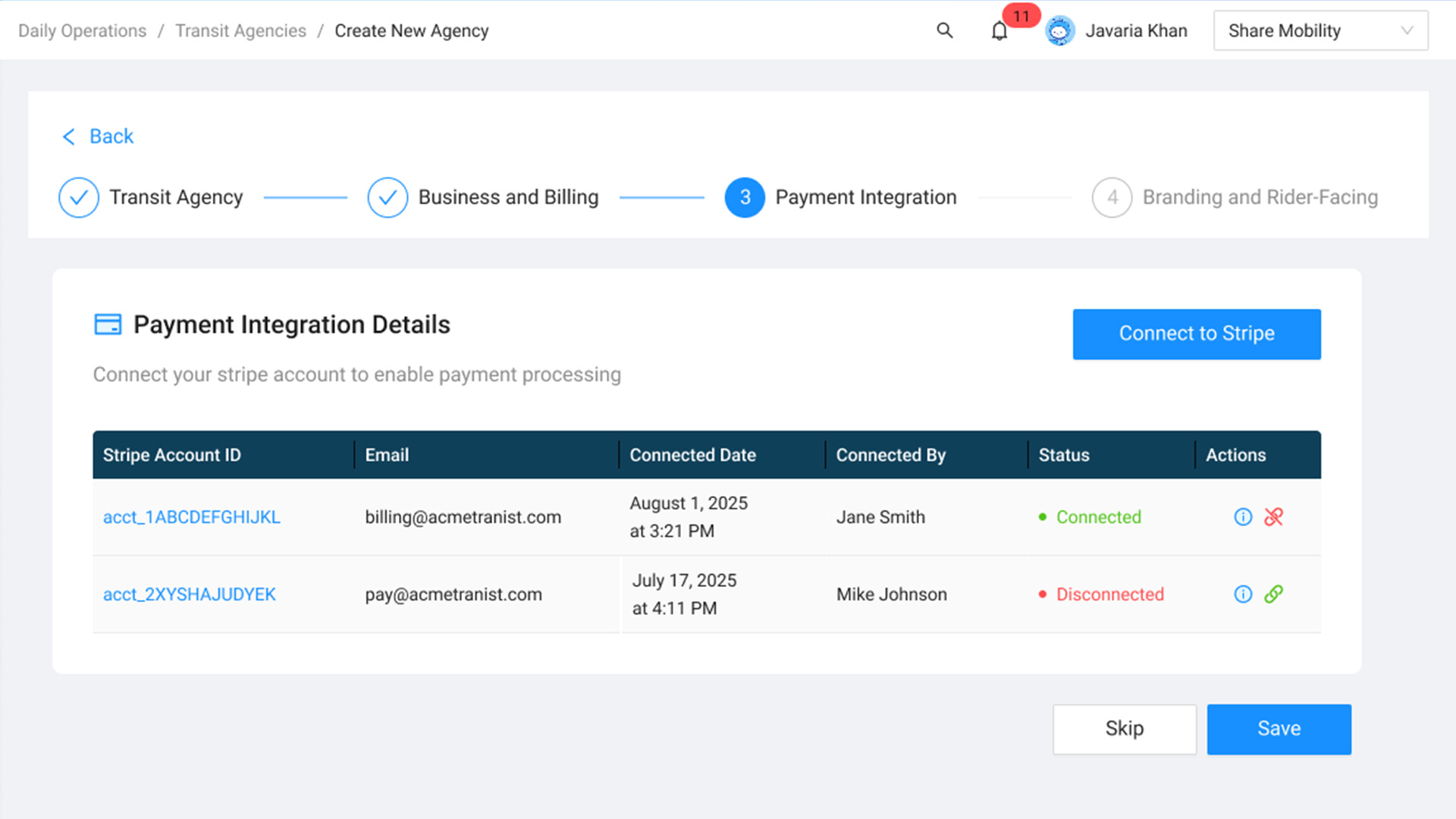Click the step 3 Payment Integration progress circle
This screenshot has width=1456, height=819.
click(x=744, y=197)
